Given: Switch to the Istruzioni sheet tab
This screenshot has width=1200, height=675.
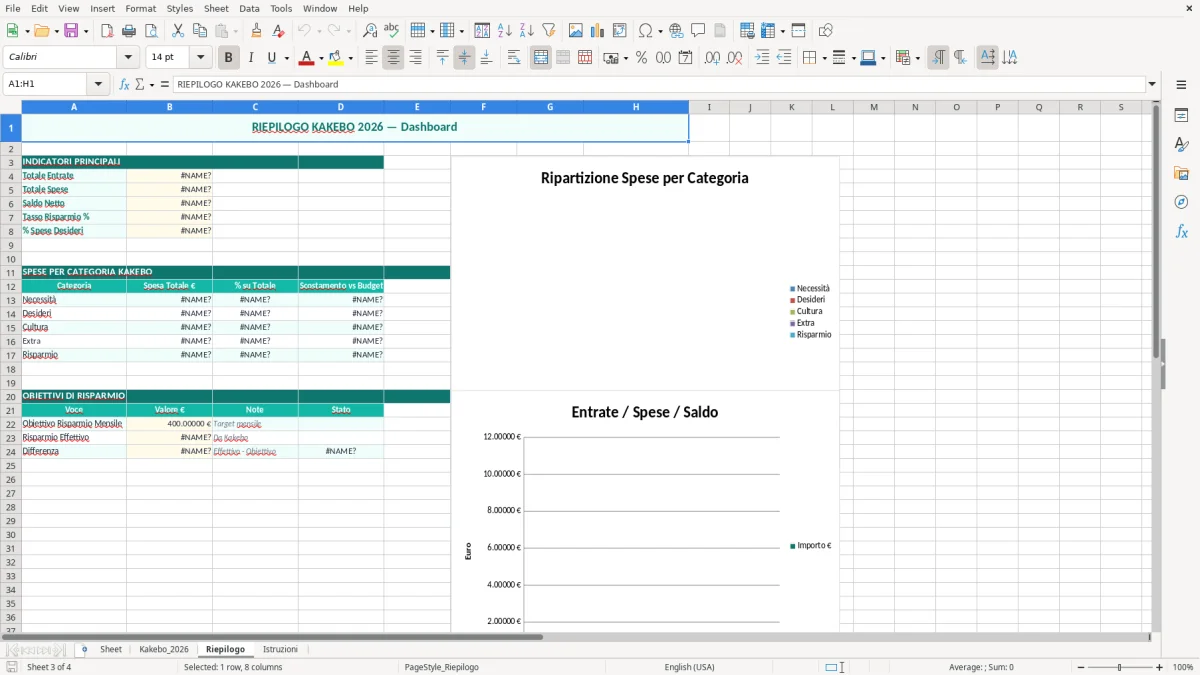Looking at the screenshot, I should [280, 649].
